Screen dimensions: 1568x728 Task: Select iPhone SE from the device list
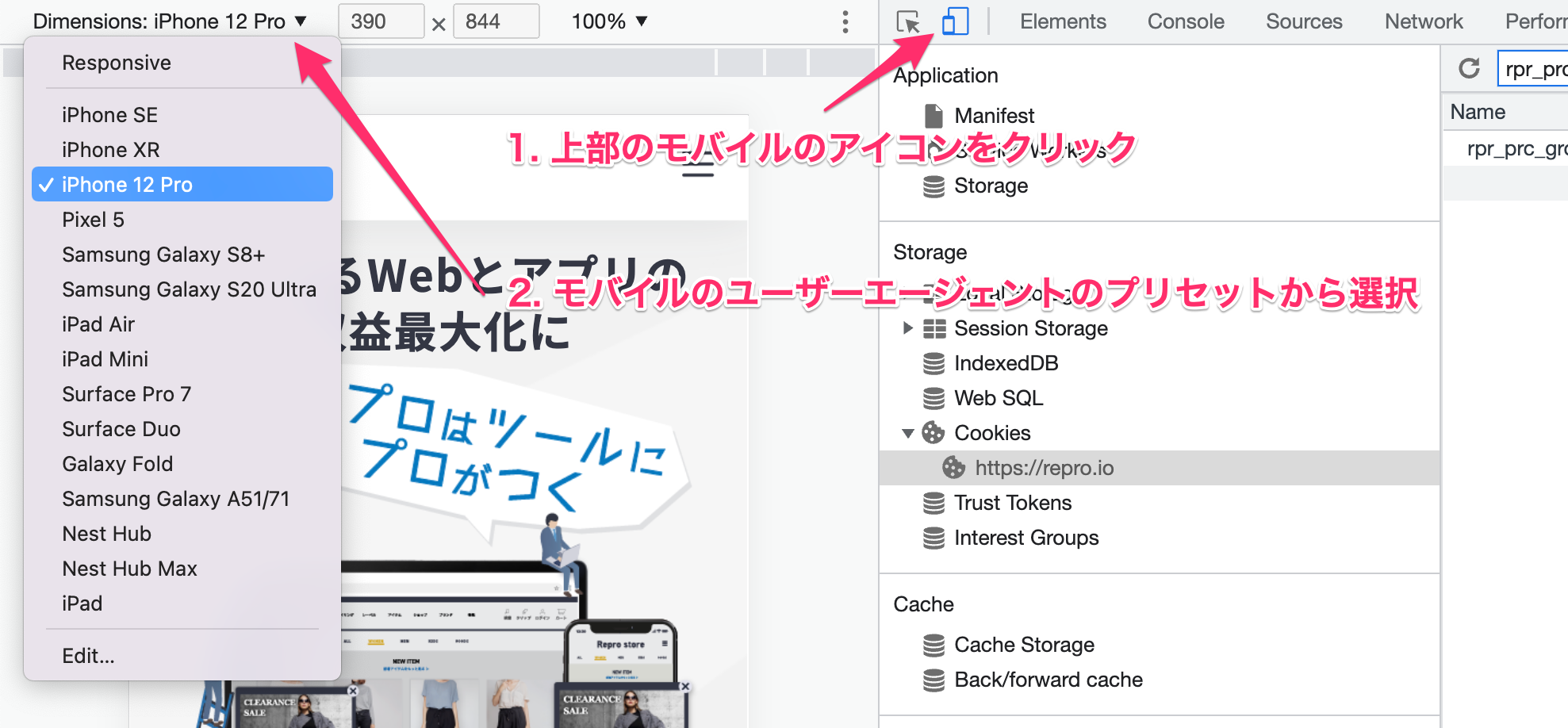182,115
